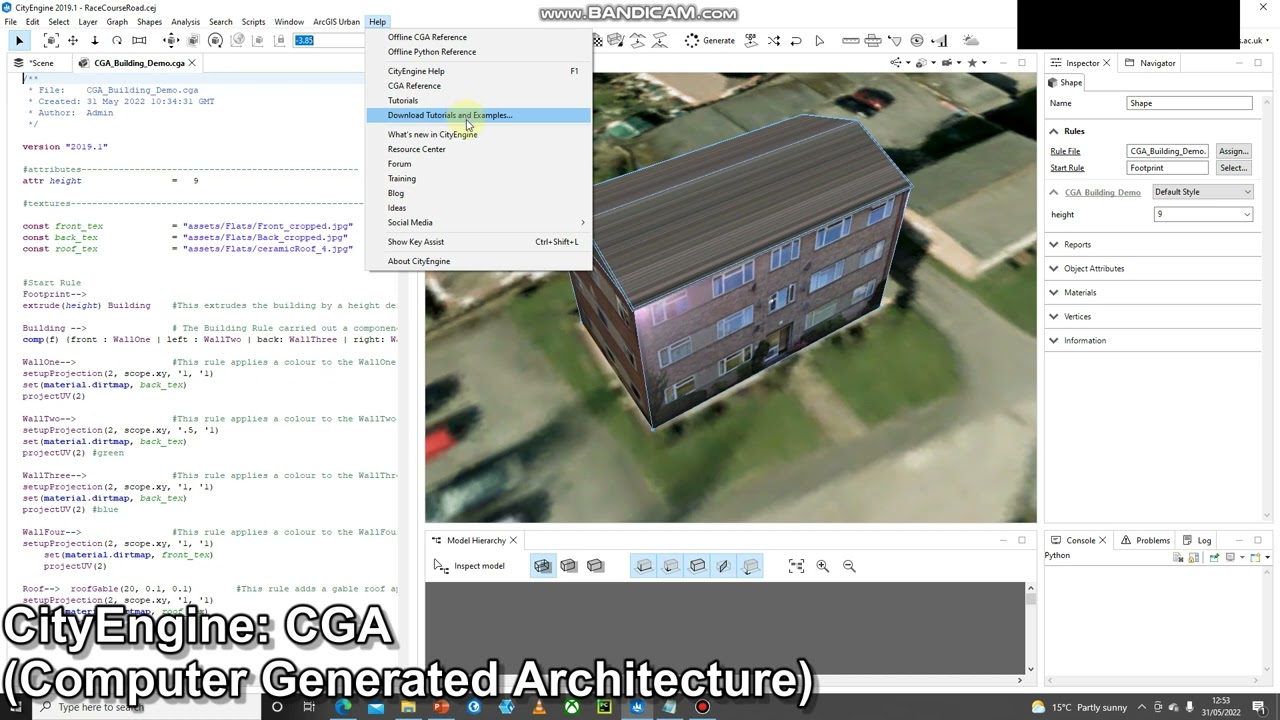This screenshot has height=720, width=1280.
Task: Select the arrow selection tool
Action: pyautogui.click(x=19, y=40)
